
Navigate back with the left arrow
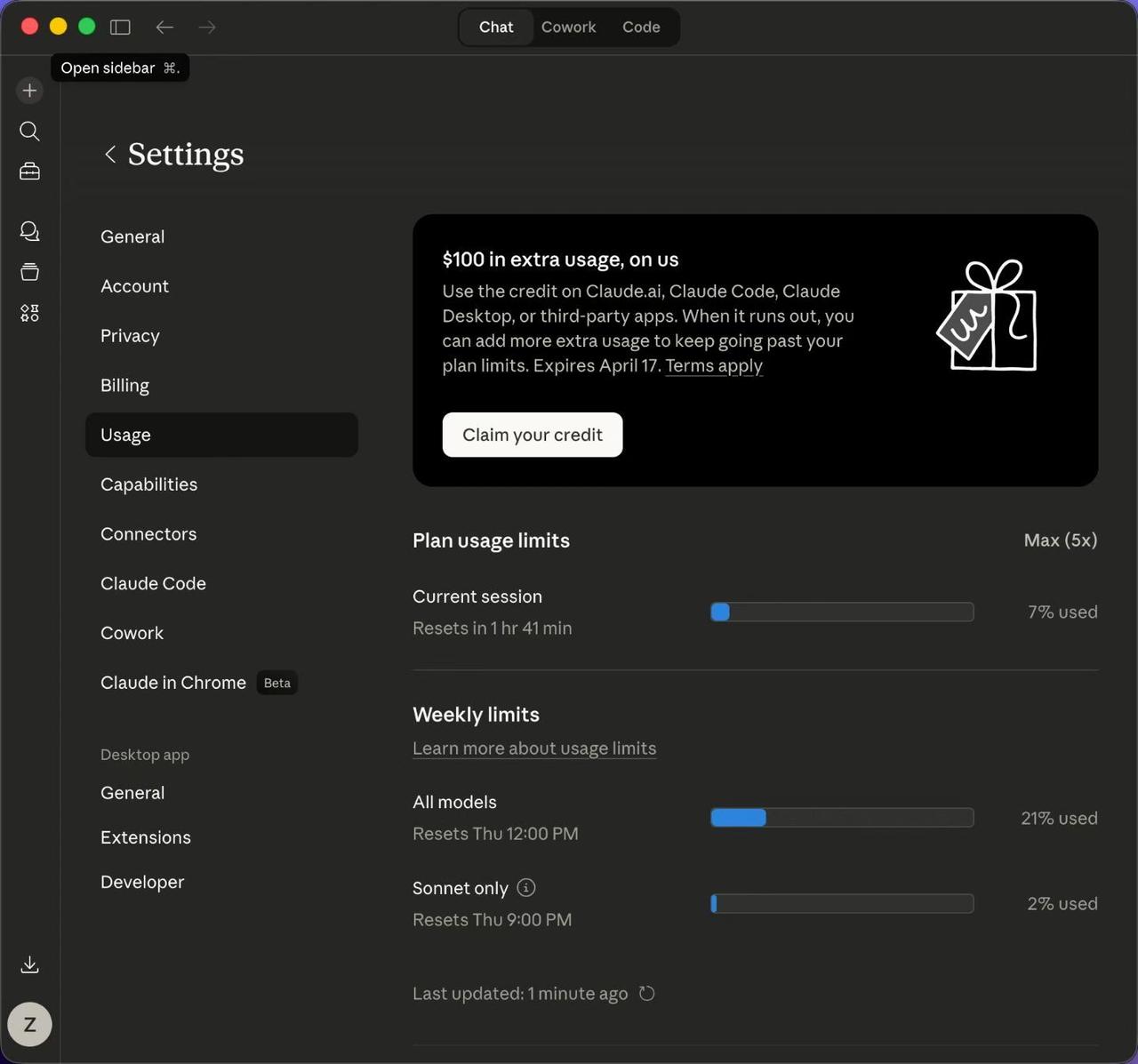tap(164, 28)
